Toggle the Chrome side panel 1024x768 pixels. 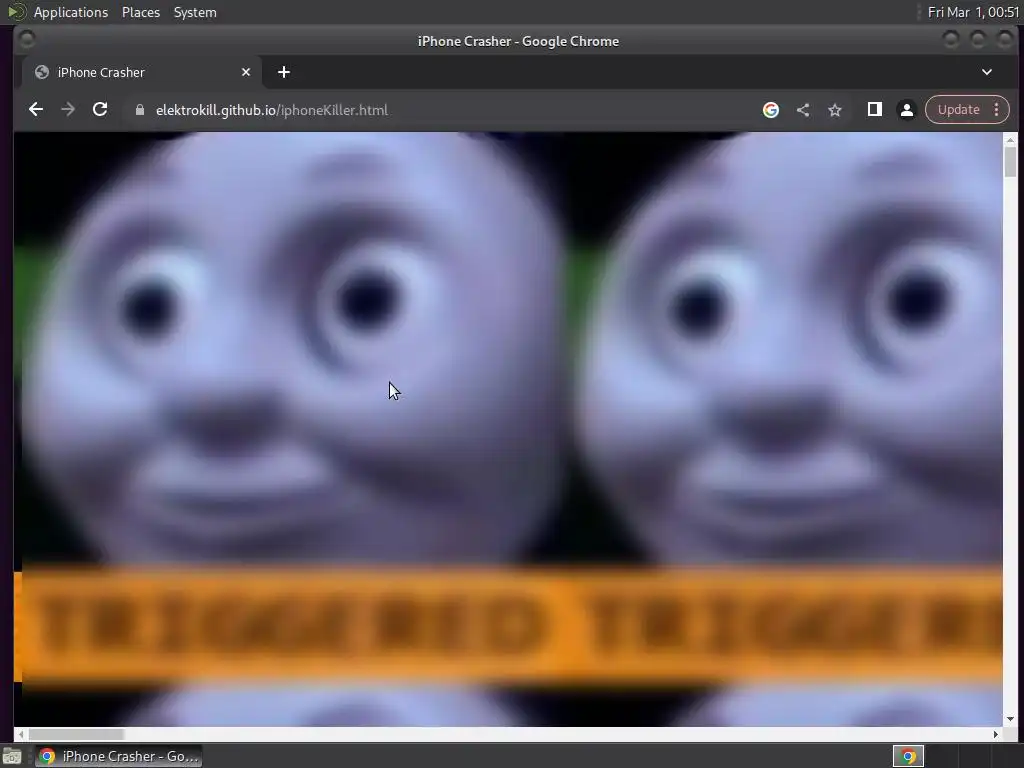click(x=874, y=110)
